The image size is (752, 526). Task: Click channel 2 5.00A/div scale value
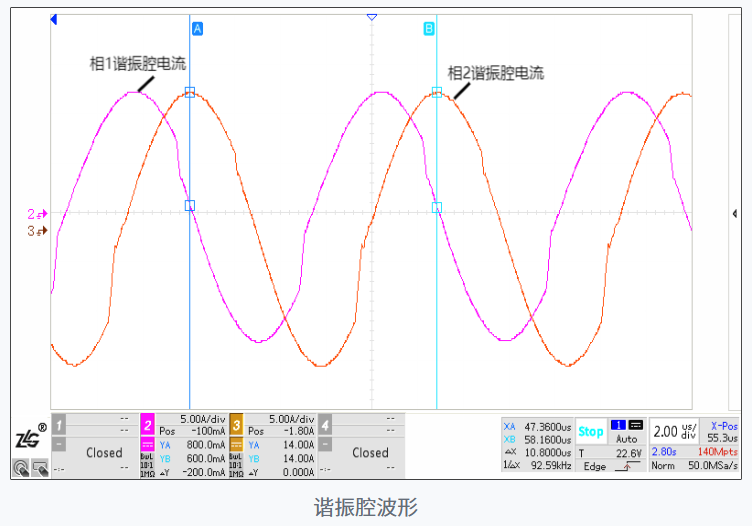202,419
